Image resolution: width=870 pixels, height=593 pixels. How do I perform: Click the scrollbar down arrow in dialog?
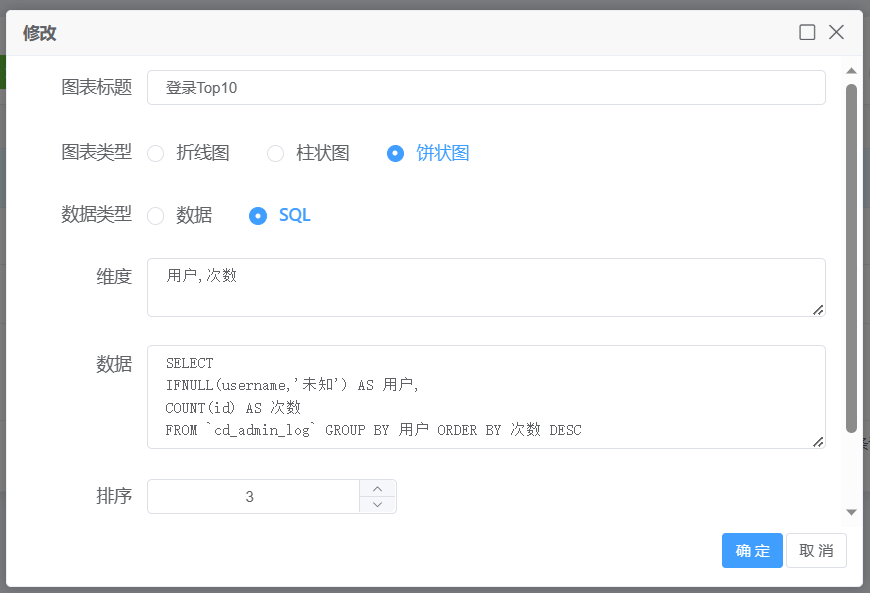click(851, 512)
